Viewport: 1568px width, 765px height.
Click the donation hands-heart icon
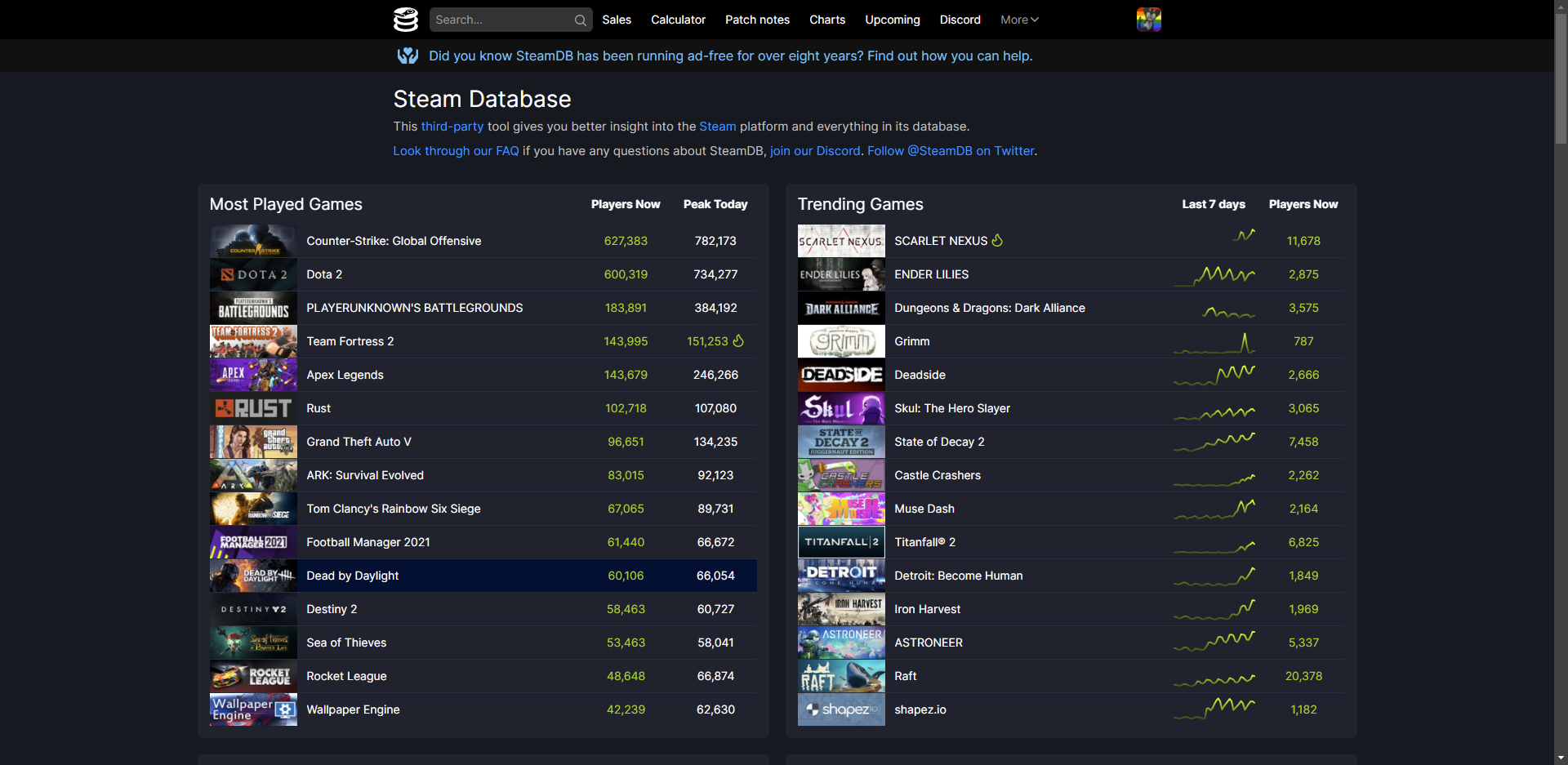[408, 56]
